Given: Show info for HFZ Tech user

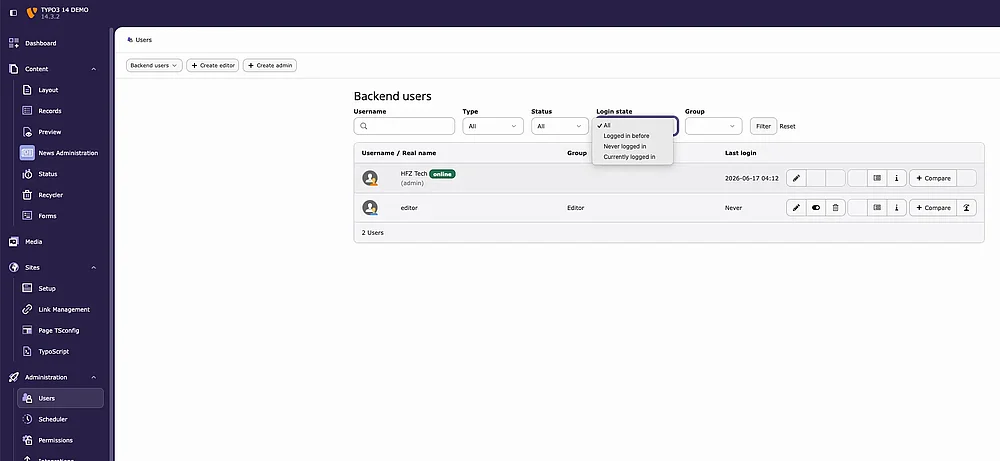Looking at the screenshot, I should click(x=897, y=179).
